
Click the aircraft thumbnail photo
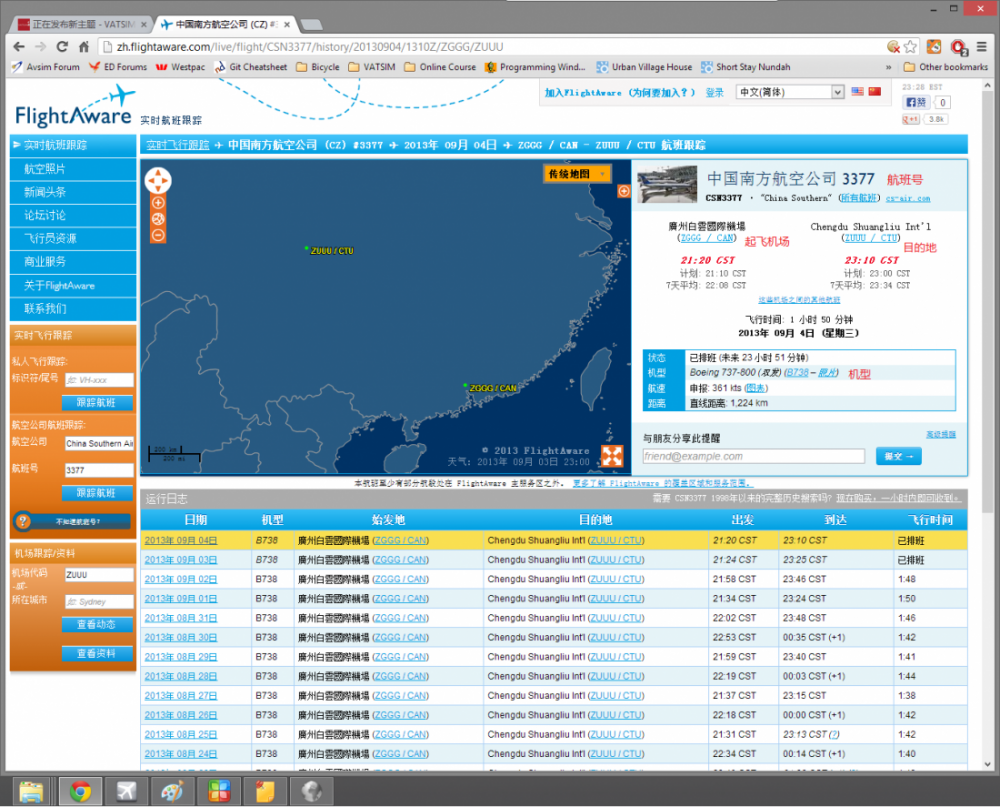(667, 184)
